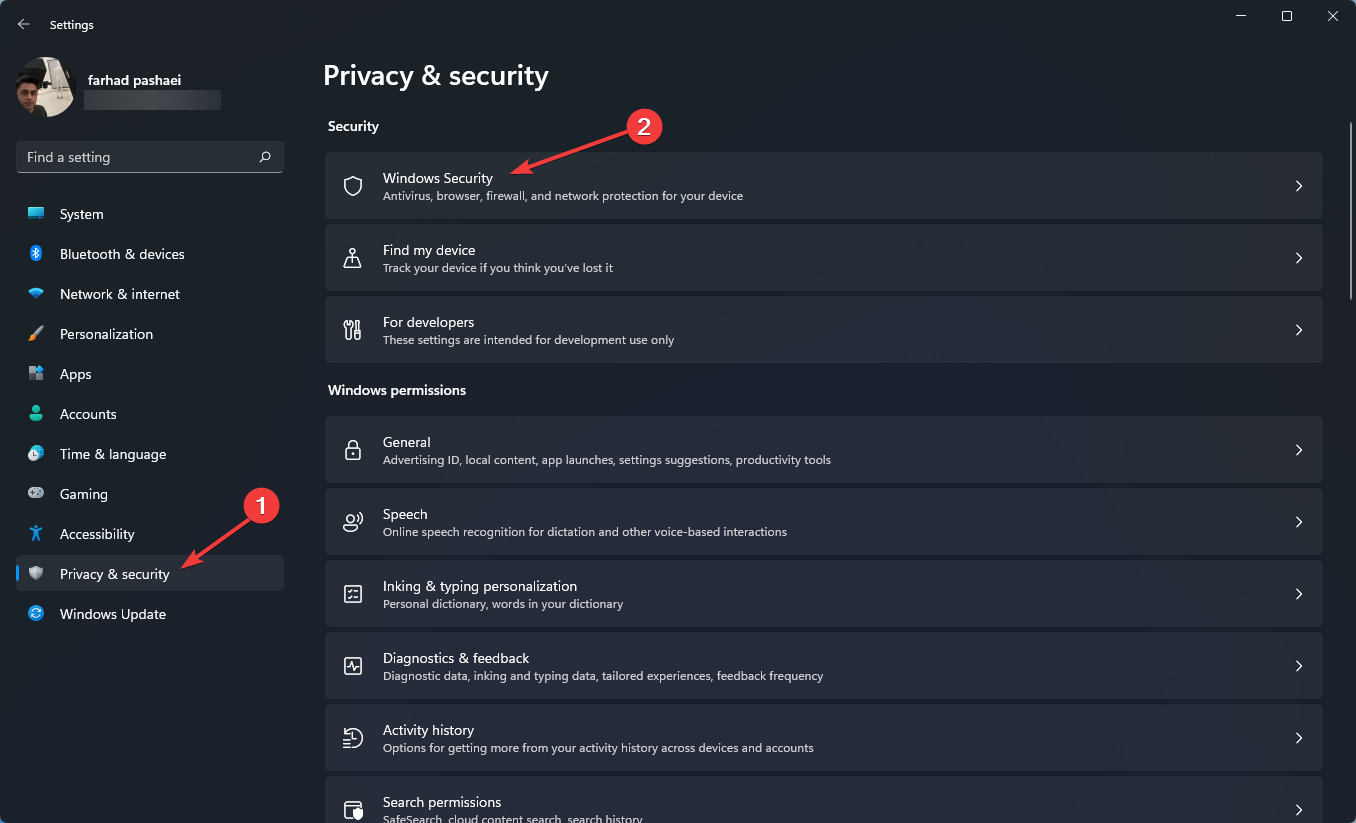Click the Find my device location icon
The width and height of the screenshot is (1356, 823).
pos(352,257)
